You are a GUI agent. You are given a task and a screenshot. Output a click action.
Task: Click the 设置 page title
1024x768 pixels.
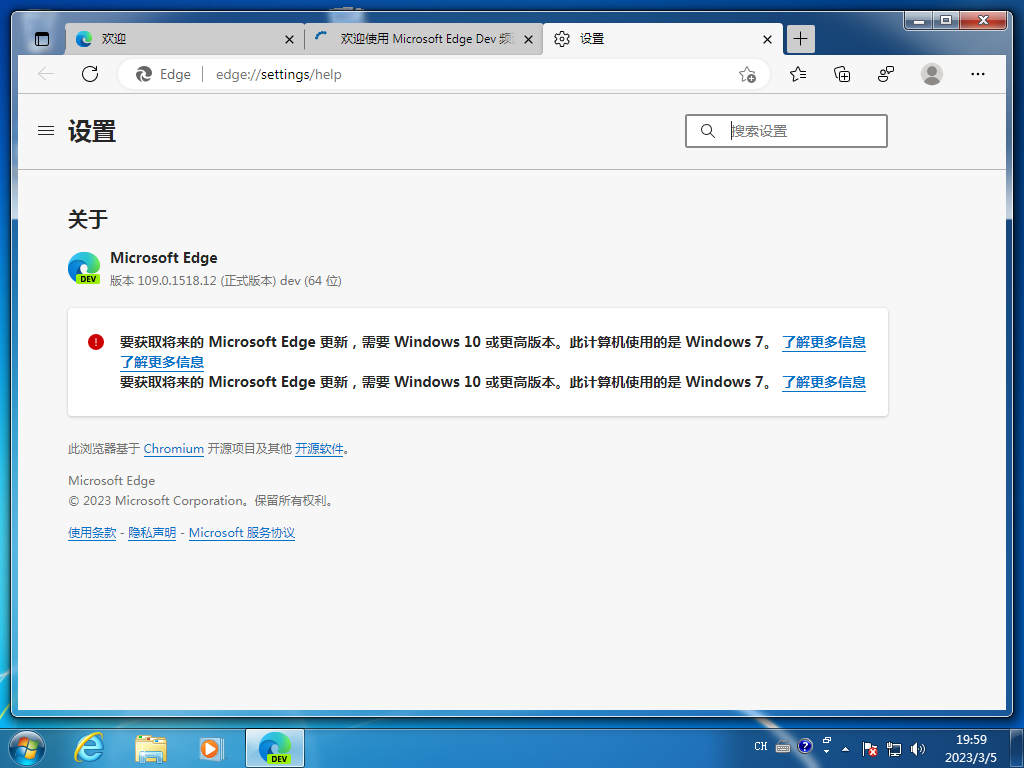point(92,131)
